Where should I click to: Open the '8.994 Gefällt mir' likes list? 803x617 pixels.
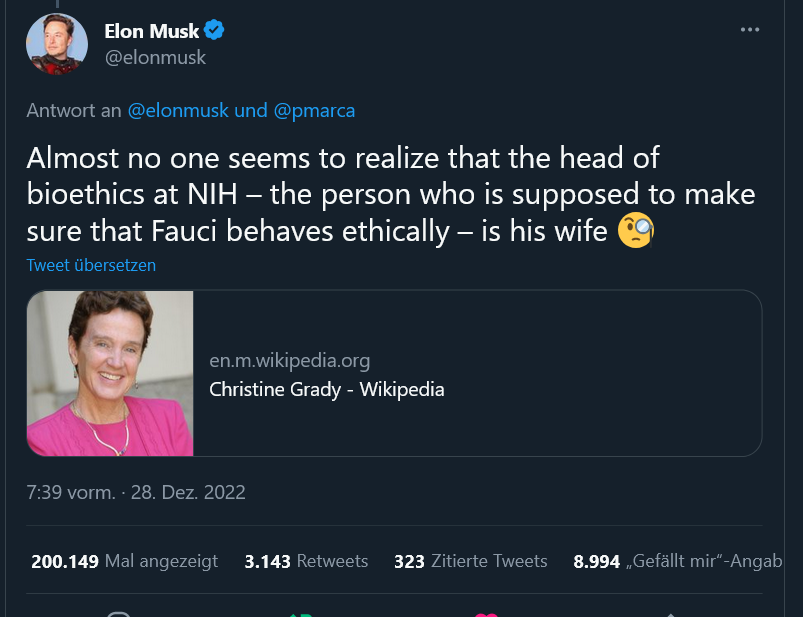(x=677, y=561)
